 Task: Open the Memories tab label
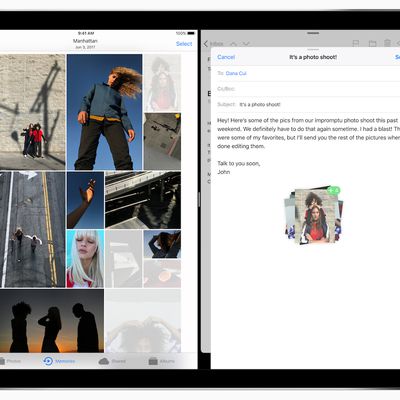[65, 361]
